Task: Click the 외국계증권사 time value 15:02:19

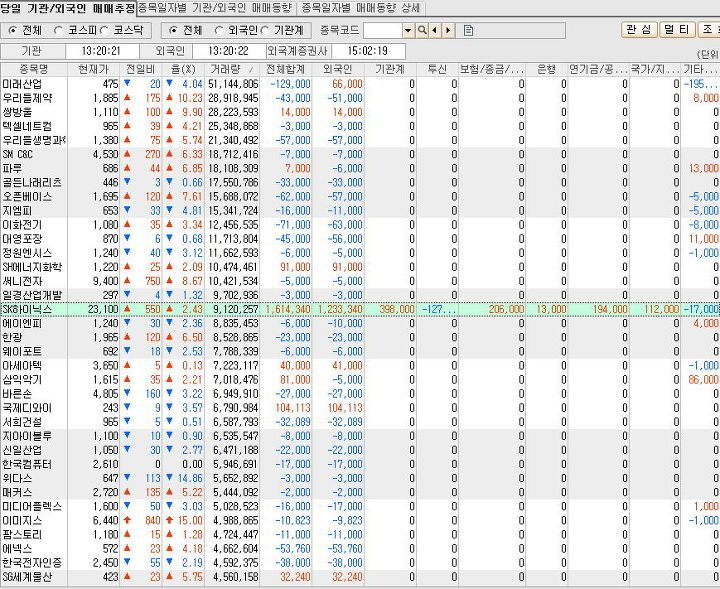Action: click(x=368, y=51)
